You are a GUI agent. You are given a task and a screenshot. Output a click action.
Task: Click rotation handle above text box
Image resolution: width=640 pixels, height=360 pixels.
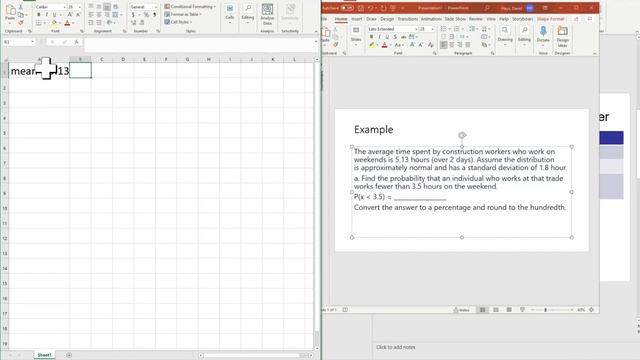[462, 135]
